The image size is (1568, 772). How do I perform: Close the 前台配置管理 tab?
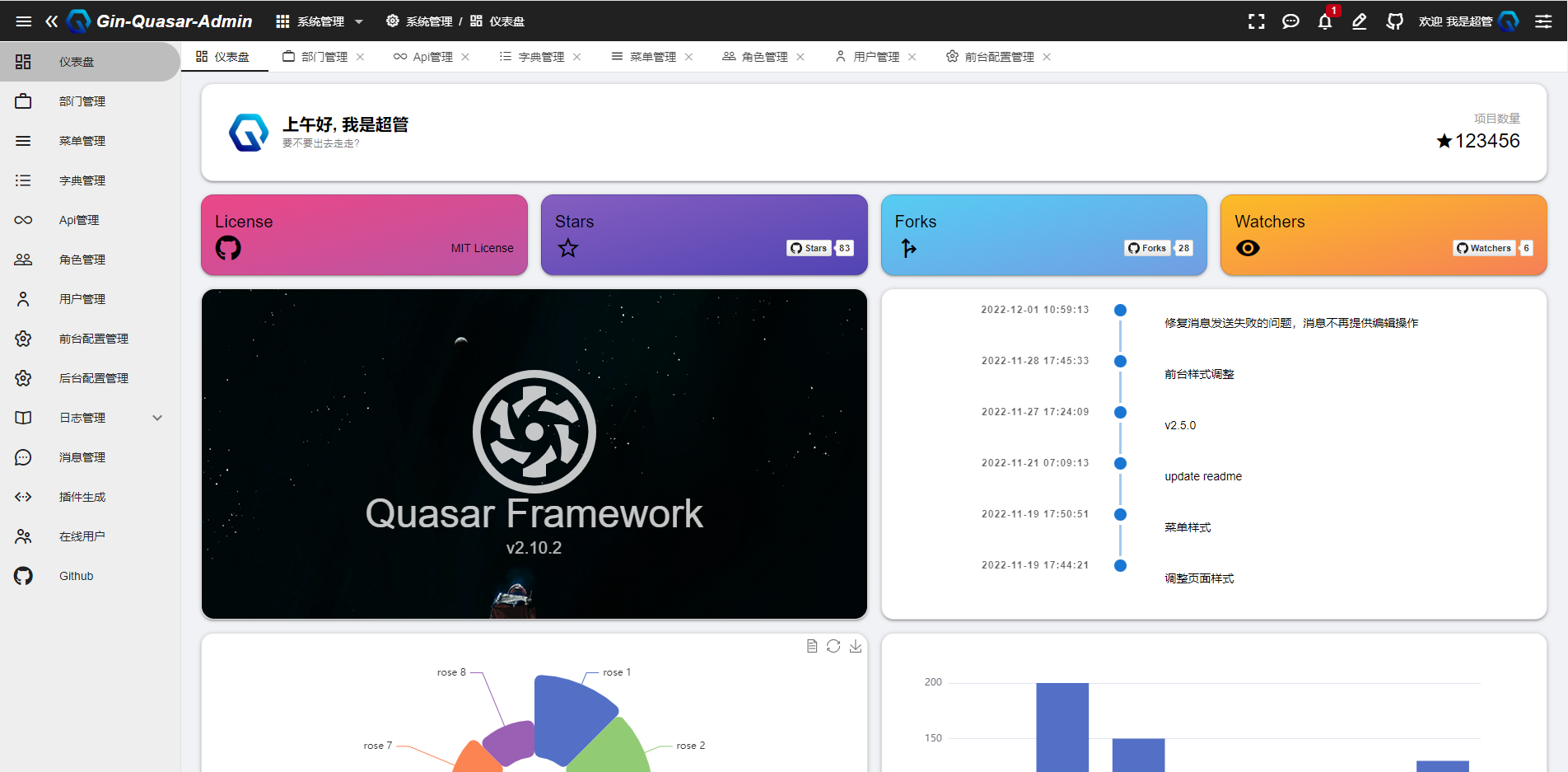click(1047, 57)
